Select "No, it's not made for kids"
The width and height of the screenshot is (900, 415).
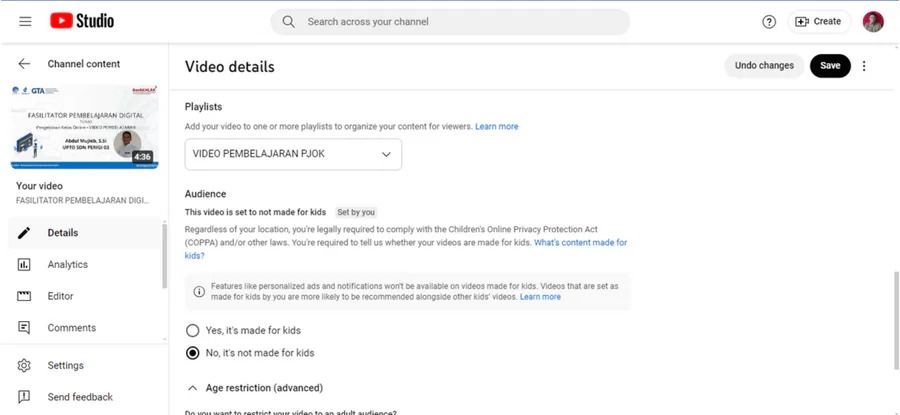pos(193,353)
